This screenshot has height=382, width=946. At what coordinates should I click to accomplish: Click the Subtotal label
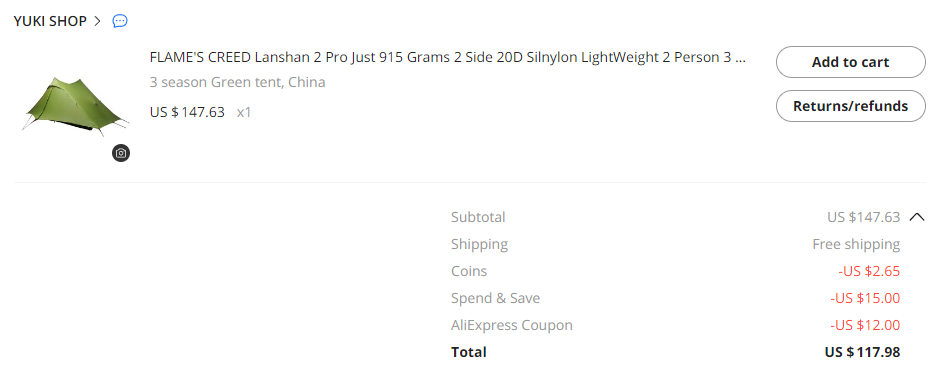[478, 217]
